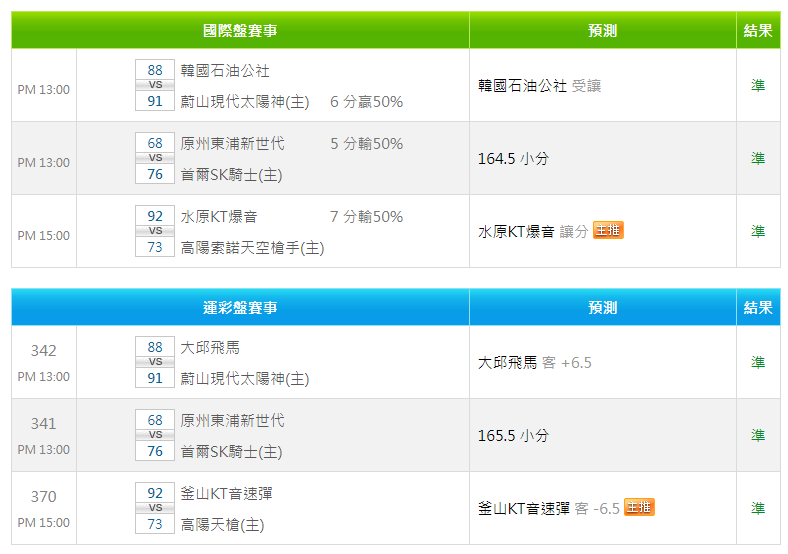Click the prediction 韓國石油公社 受讓
This screenshot has width=788, height=554.
tap(539, 86)
